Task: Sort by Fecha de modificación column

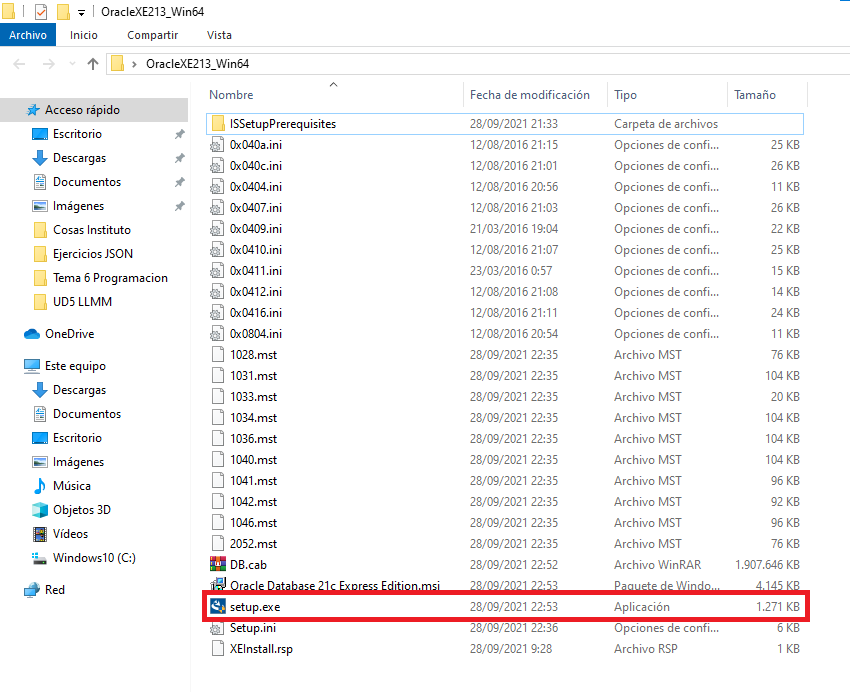Action: click(529, 95)
